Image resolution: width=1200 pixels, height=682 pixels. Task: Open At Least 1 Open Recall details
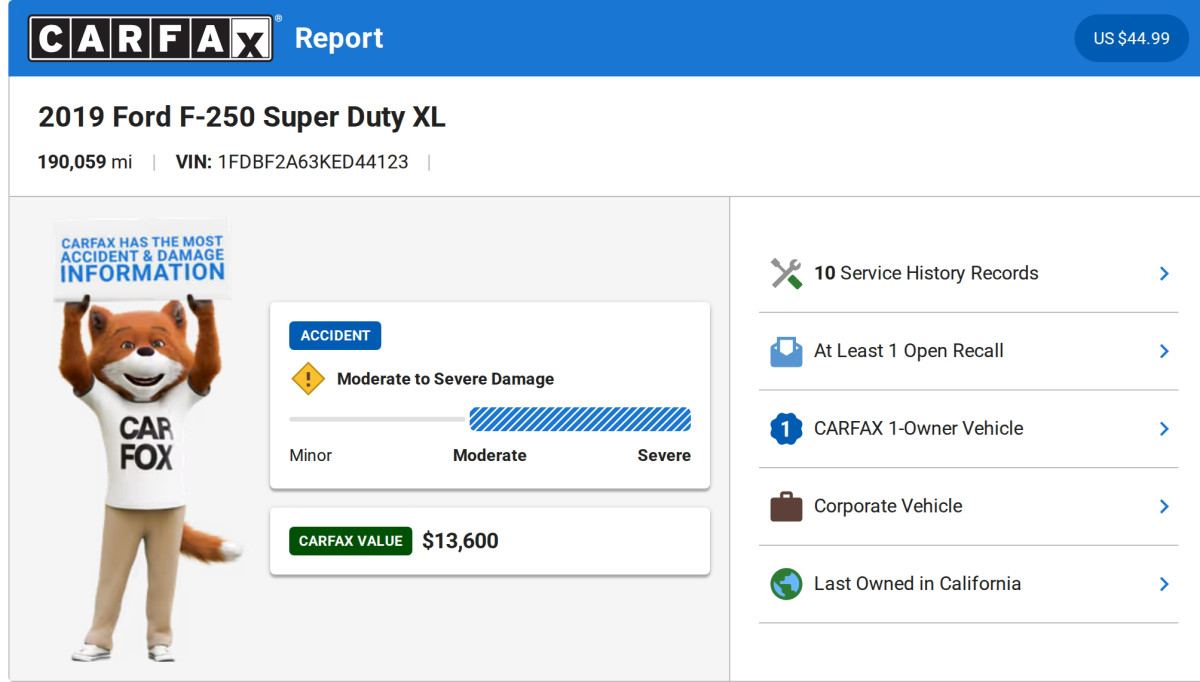(968, 351)
